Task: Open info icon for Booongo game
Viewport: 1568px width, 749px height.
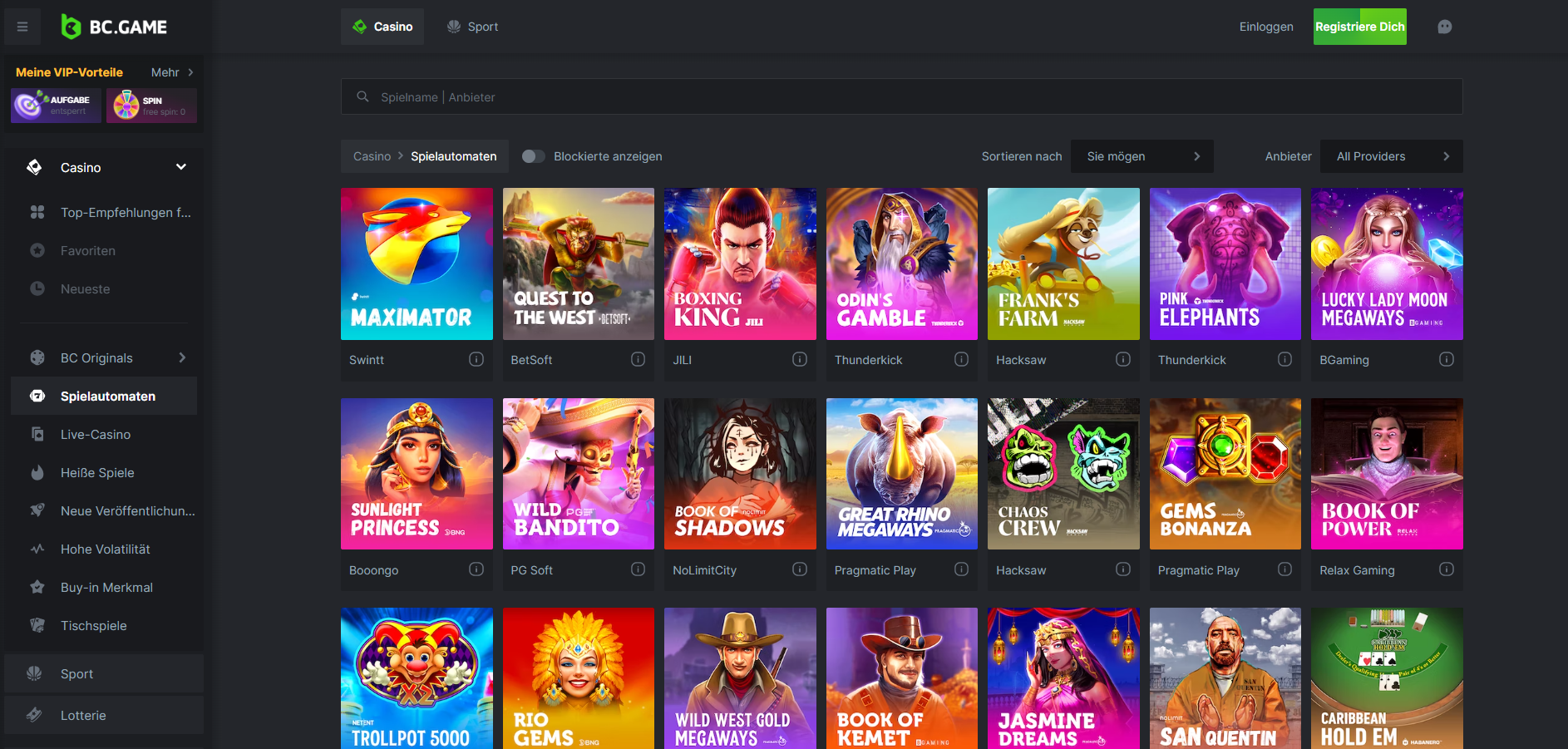Action: point(476,569)
